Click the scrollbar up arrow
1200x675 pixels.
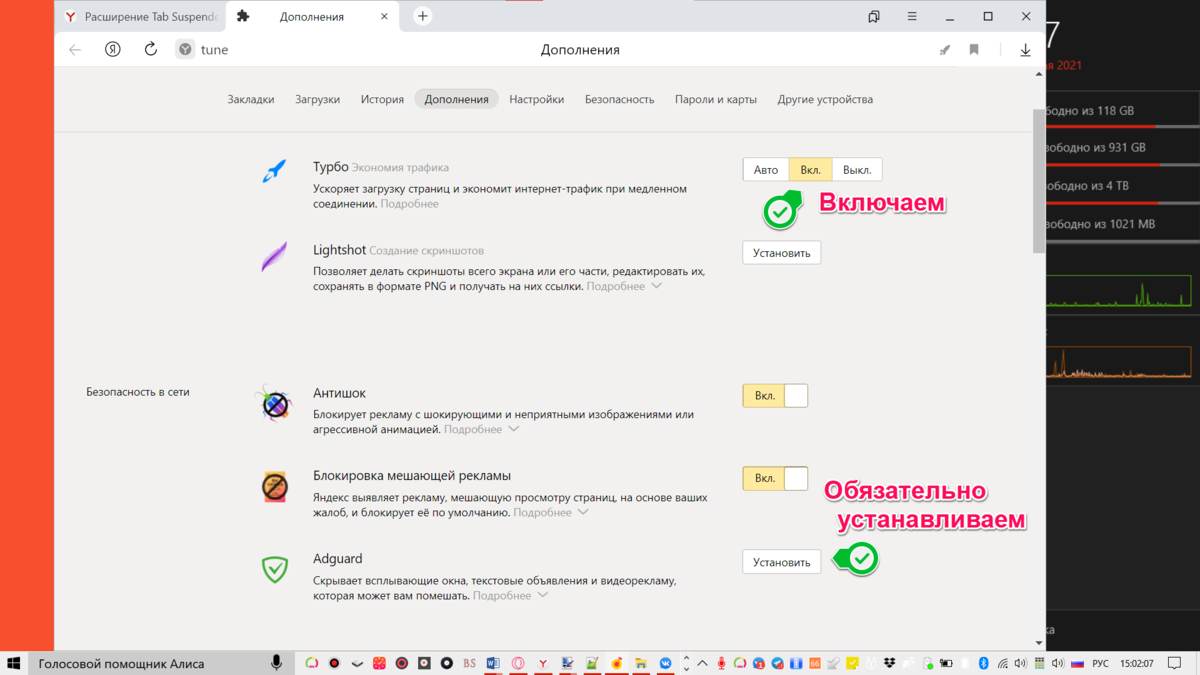click(1039, 74)
